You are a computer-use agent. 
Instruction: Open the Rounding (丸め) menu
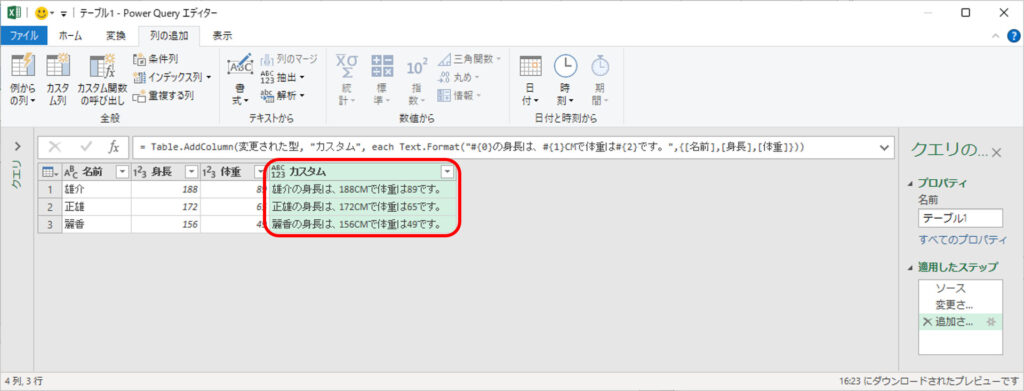[459, 77]
